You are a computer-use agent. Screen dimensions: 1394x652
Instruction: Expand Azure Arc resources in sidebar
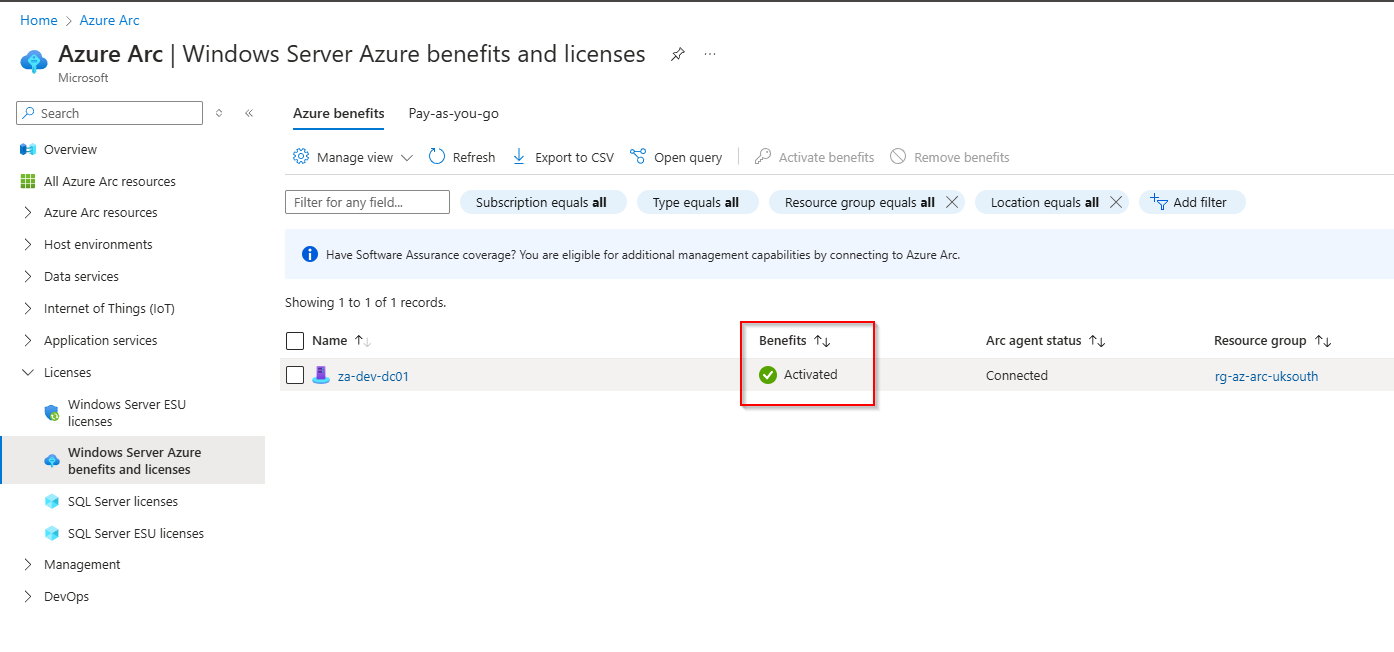28,213
